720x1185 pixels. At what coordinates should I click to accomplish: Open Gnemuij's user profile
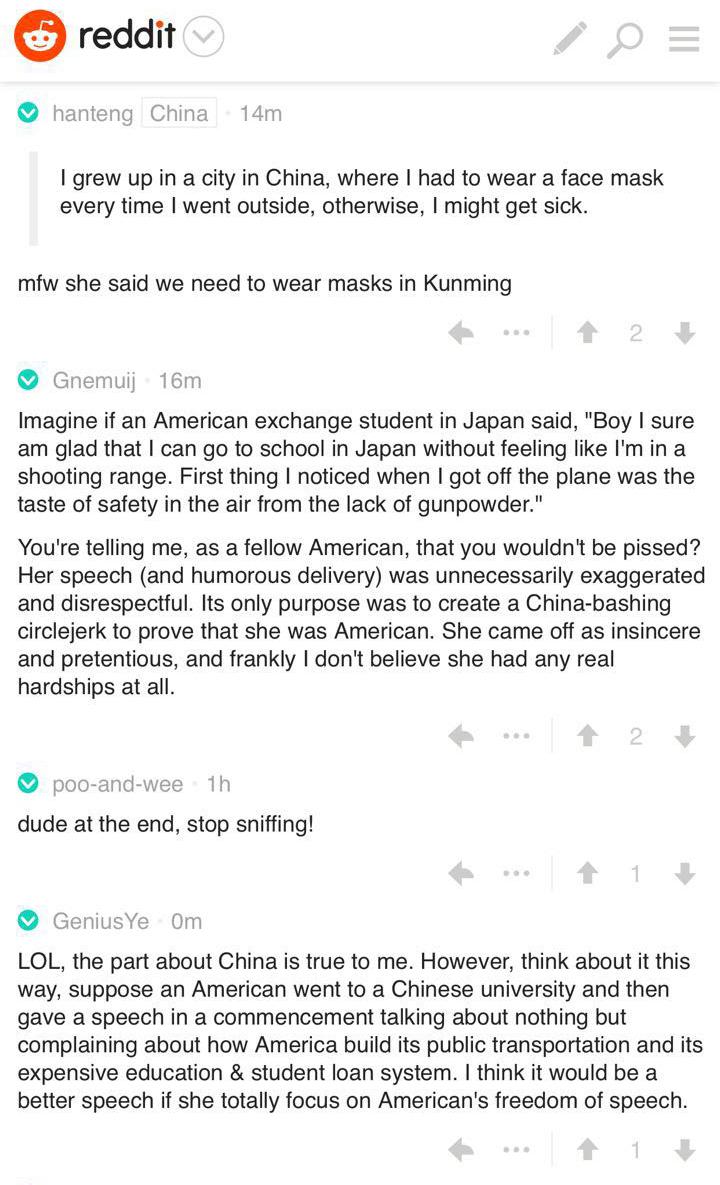(x=94, y=380)
